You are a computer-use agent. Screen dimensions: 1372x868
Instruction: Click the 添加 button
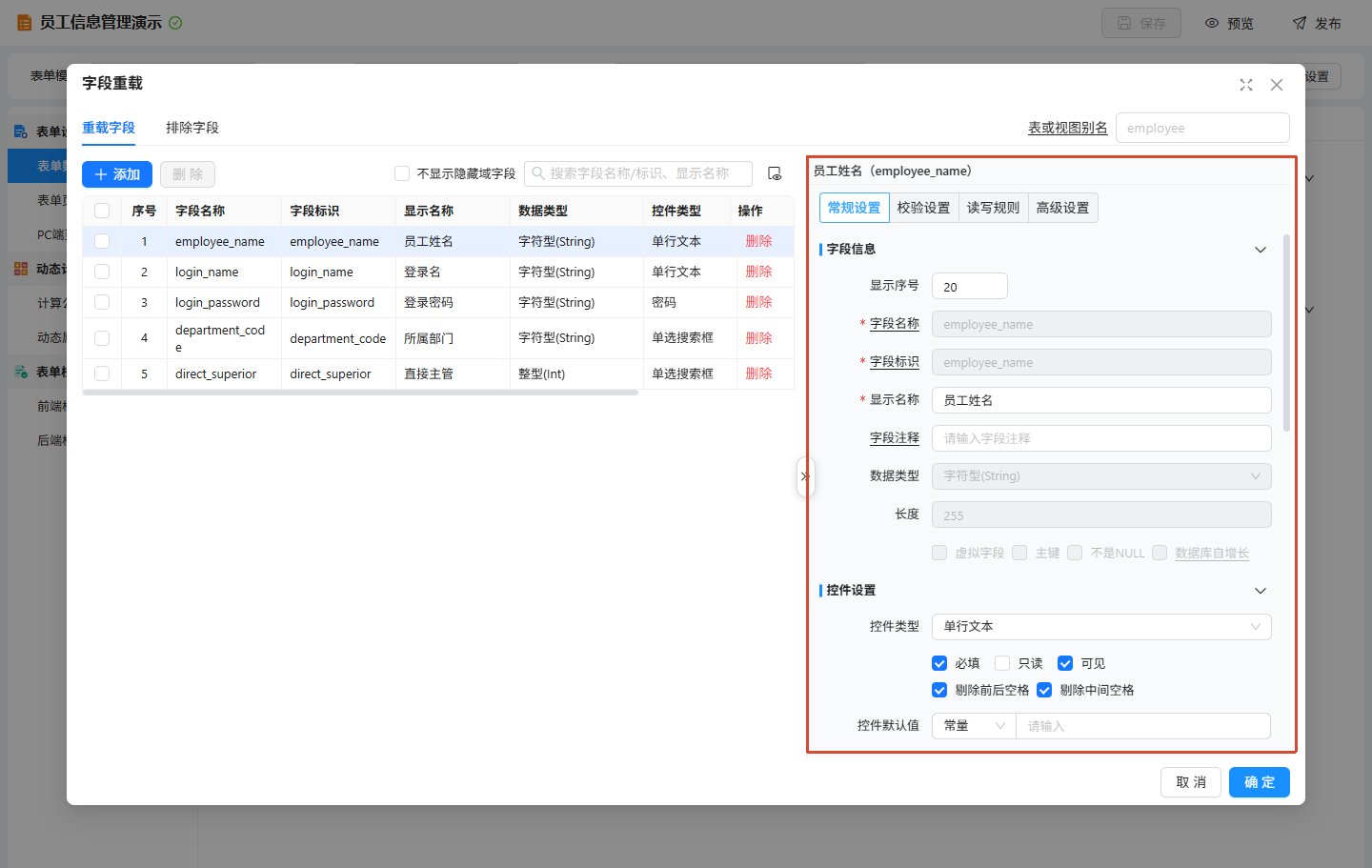tap(117, 174)
